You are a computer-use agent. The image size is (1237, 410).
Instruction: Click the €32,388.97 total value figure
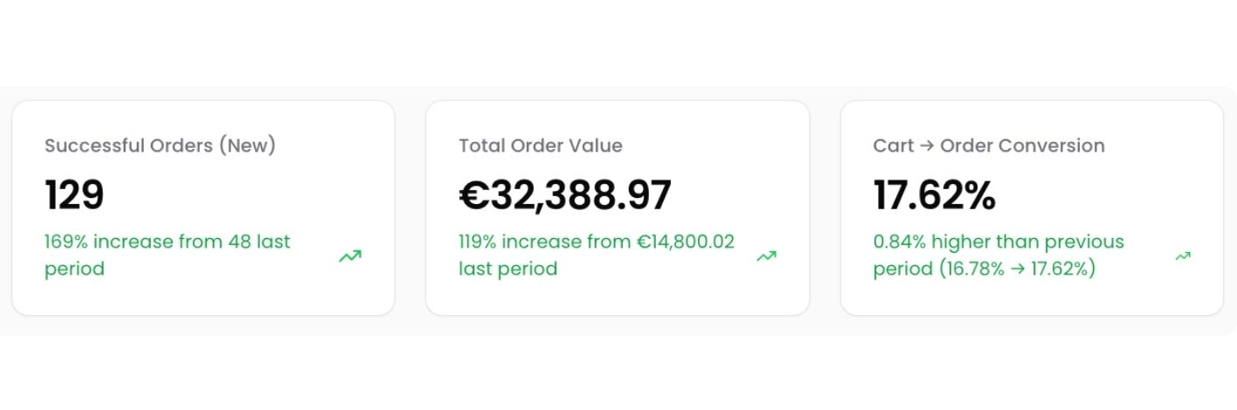(565, 195)
